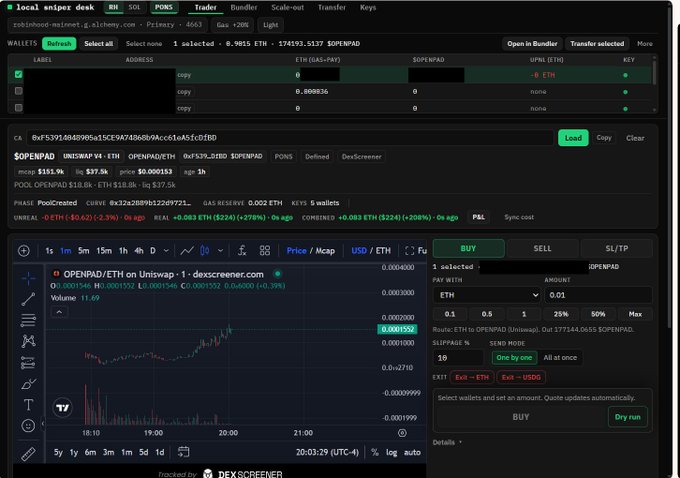Expand the drawing toolbar side arrow
Image resolution: width=680 pixels, height=478 pixels.
pos(42,423)
